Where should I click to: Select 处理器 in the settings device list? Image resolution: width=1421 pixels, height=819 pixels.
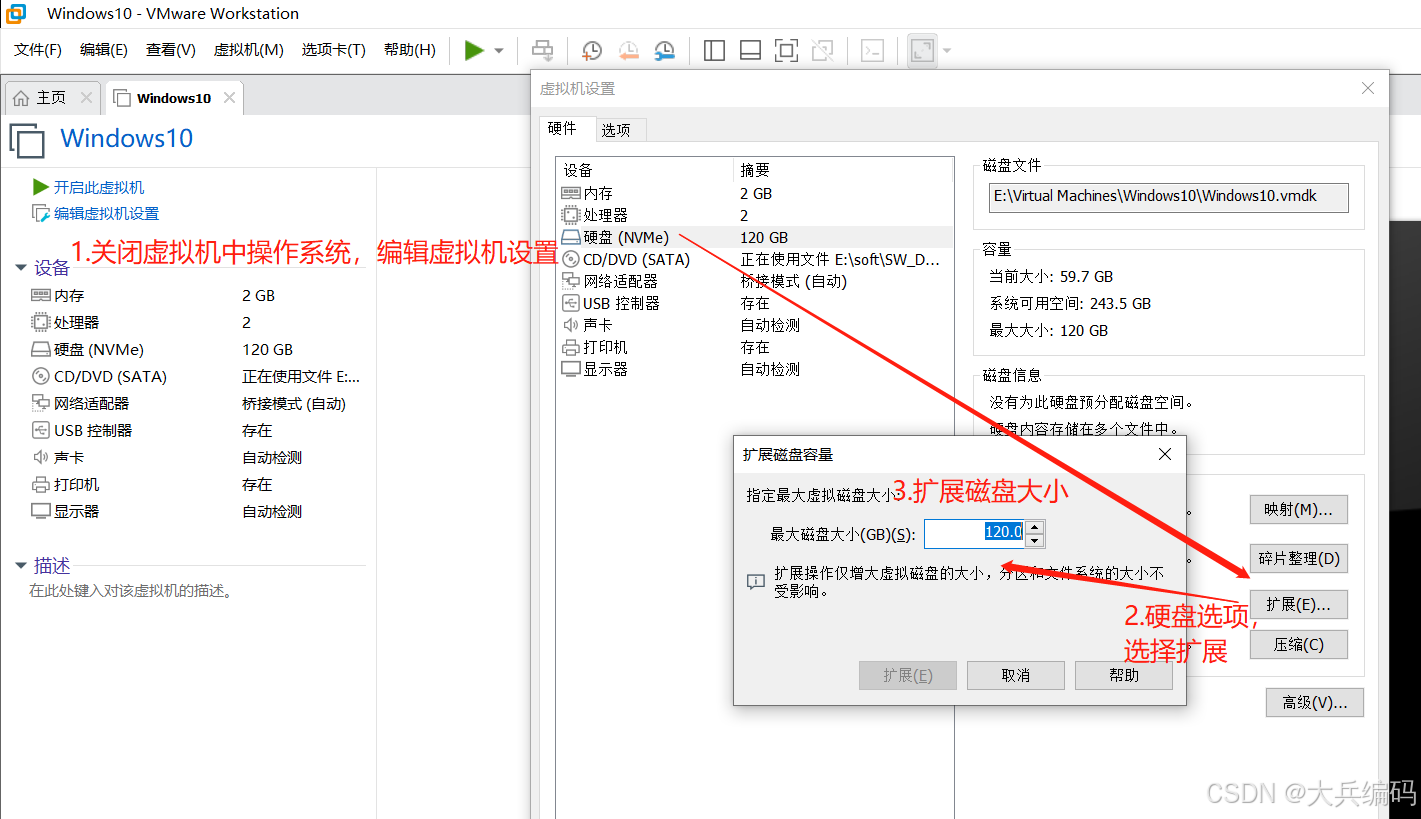click(755, 215)
